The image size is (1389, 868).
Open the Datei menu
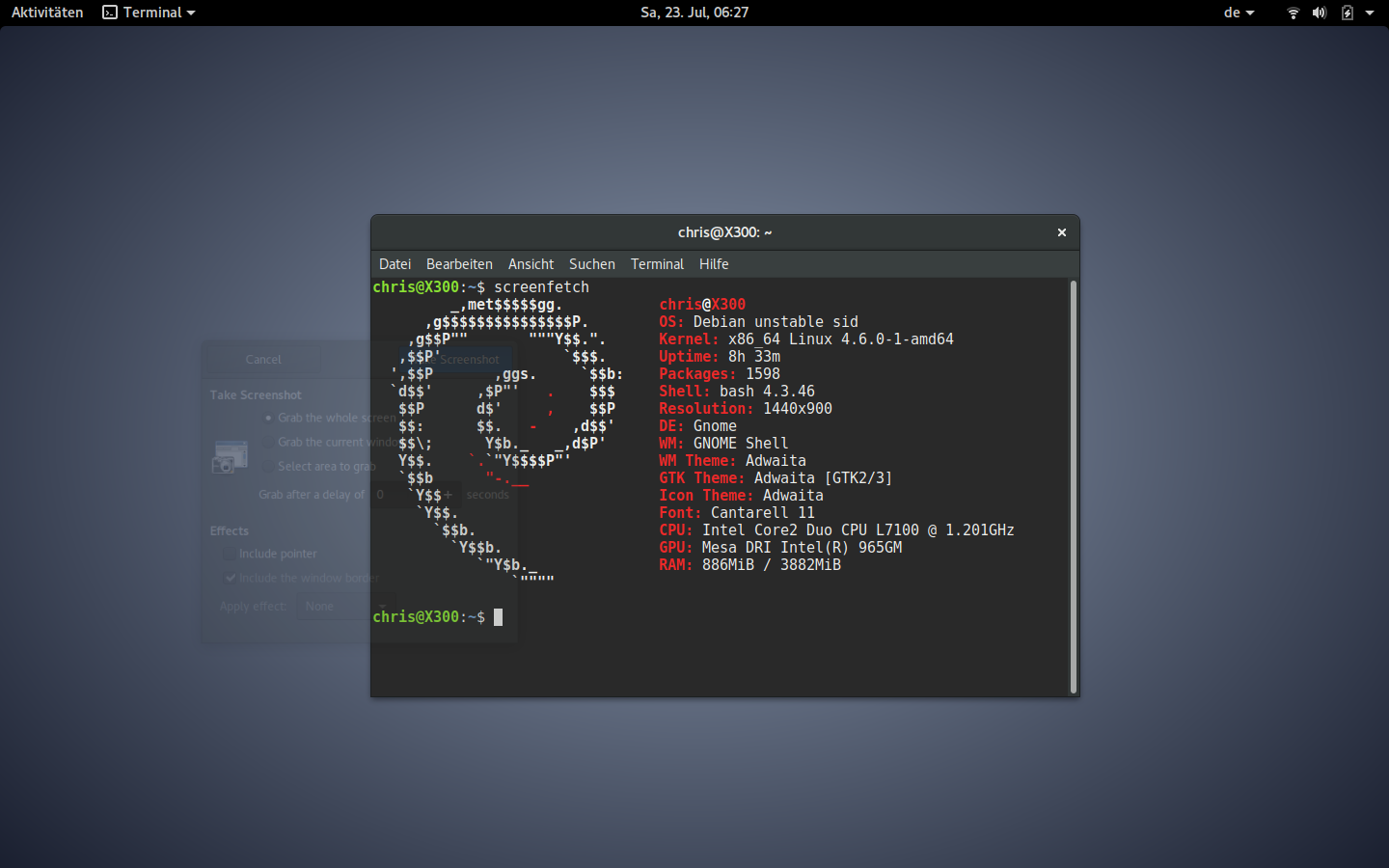click(x=395, y=264)
